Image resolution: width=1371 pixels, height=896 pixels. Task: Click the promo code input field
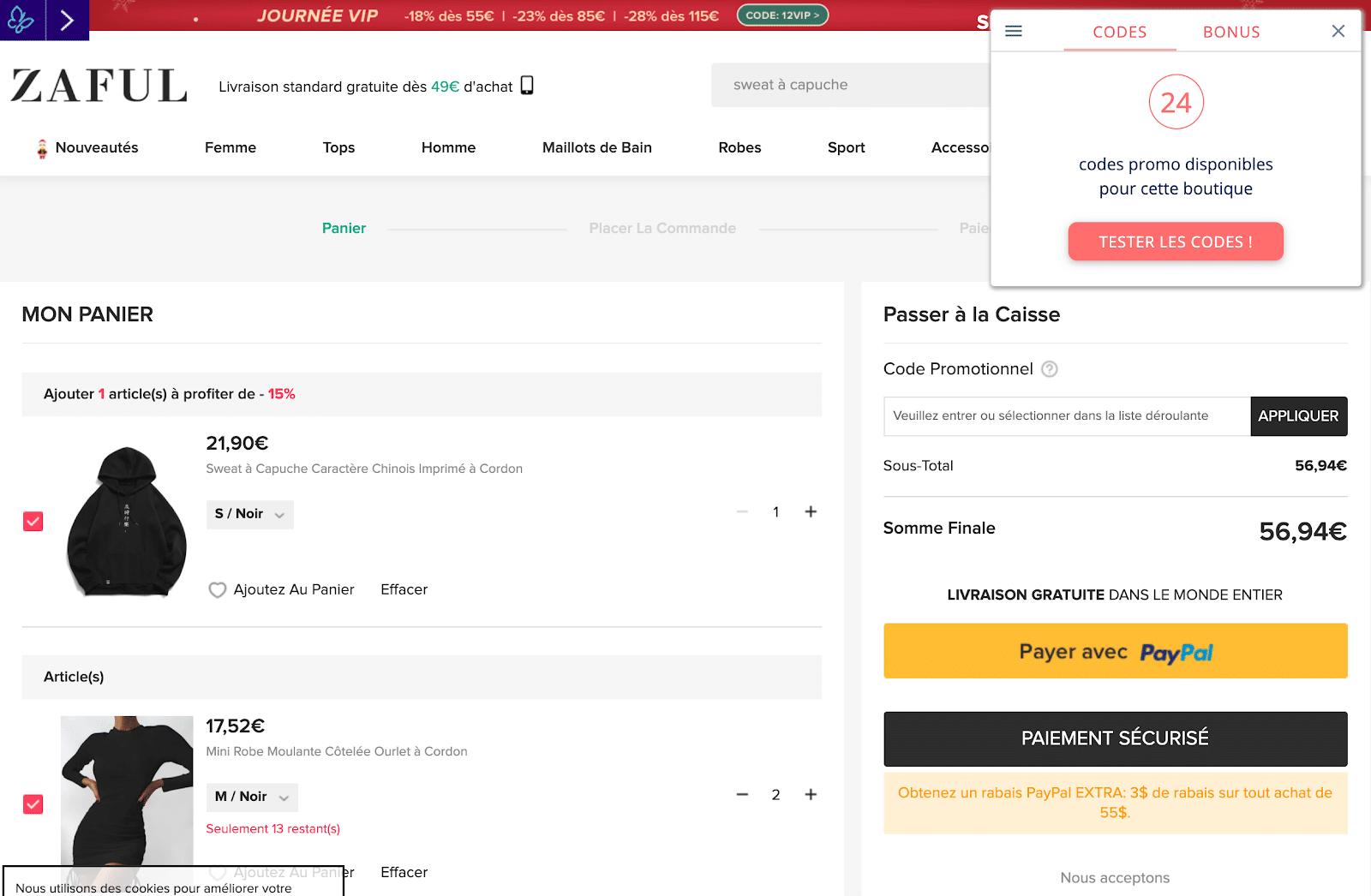tap(1068, 416)
